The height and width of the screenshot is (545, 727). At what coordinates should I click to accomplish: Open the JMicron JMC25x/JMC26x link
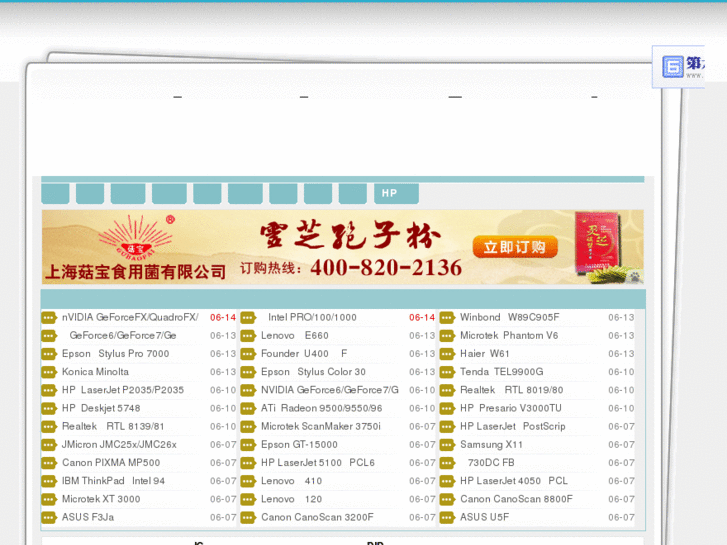(119, 445)
